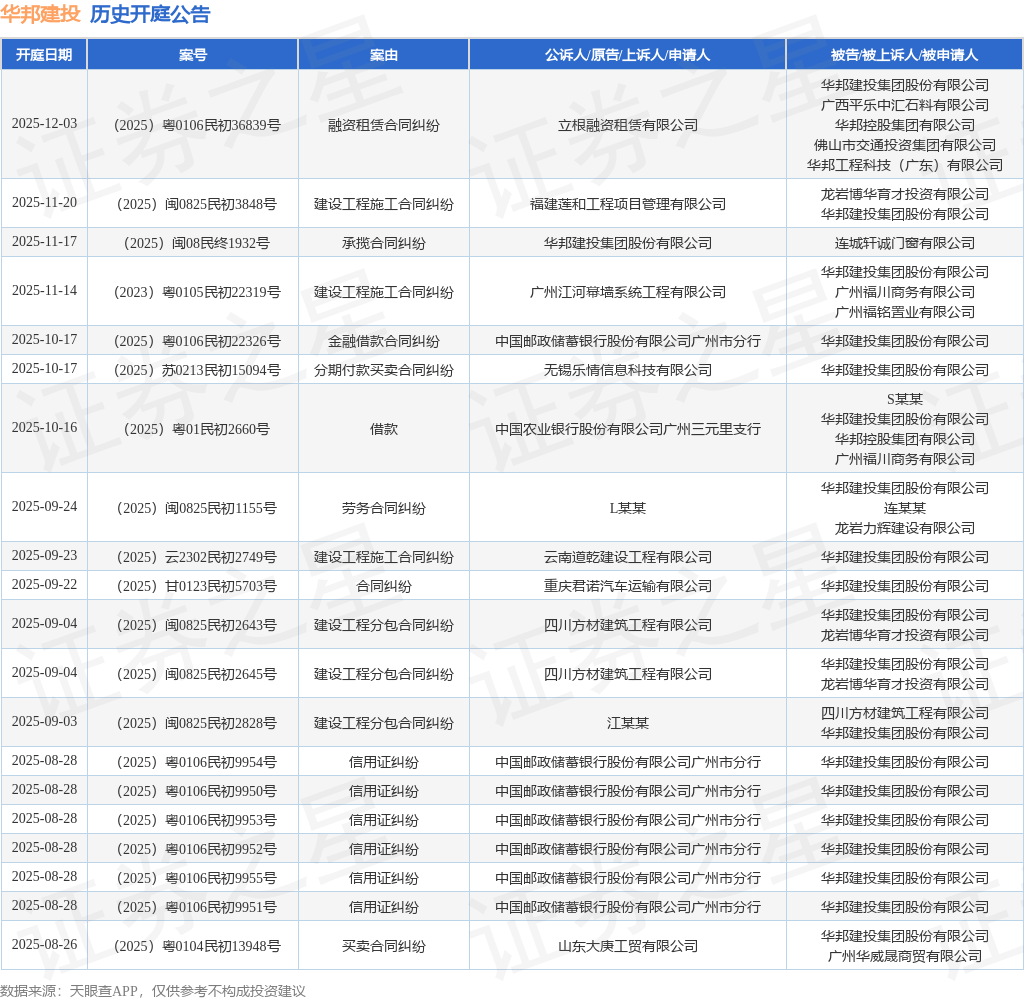The image size is (1024, 1000).
Task: Click defendant 广州福铭置业有限公司
Action: pos(904,312)
